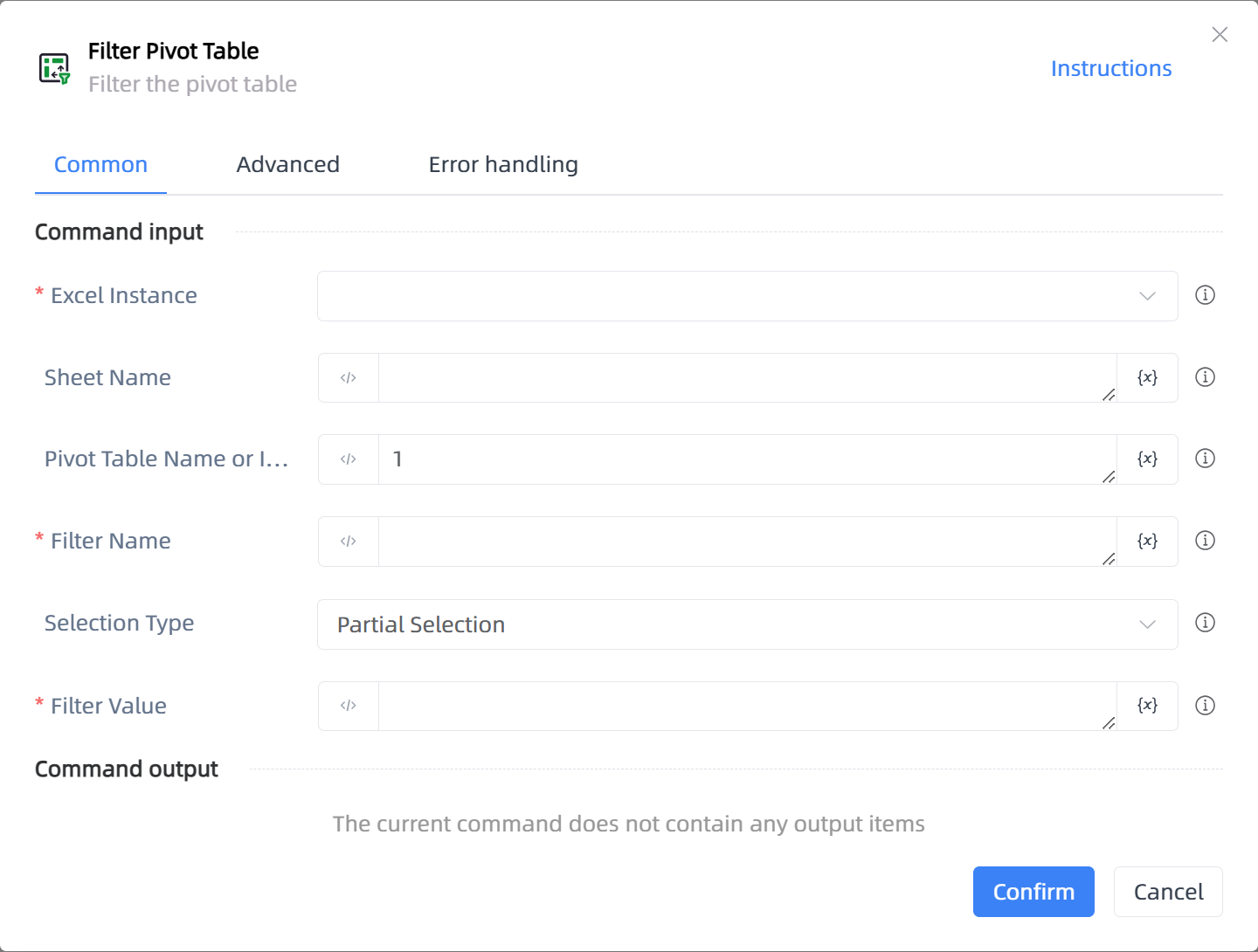The image size is (1258, 952).
Task: Click the 'Filter the pivot table' subtitle
Action: [x=192, y=85]
